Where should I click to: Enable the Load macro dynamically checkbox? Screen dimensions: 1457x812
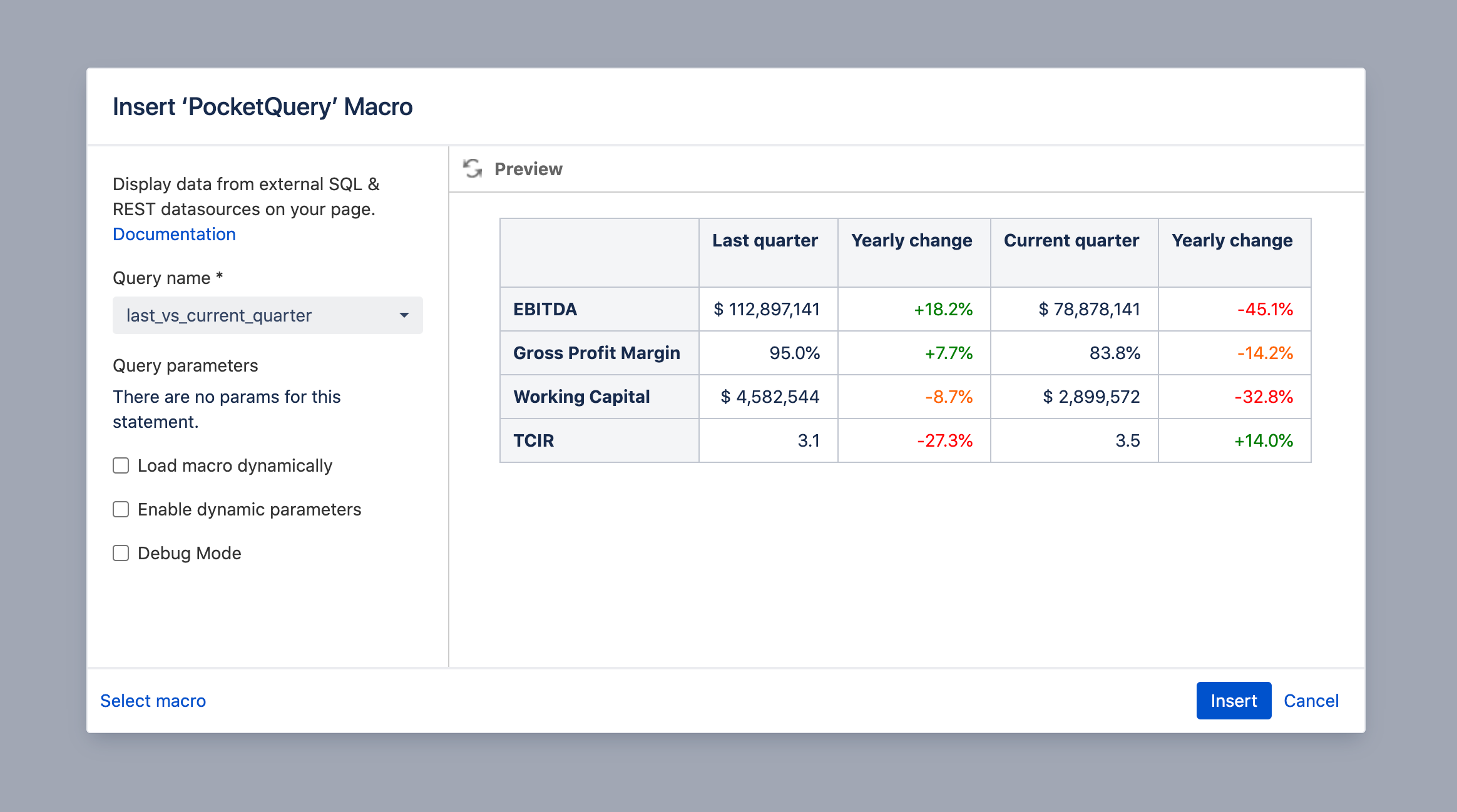121,465
